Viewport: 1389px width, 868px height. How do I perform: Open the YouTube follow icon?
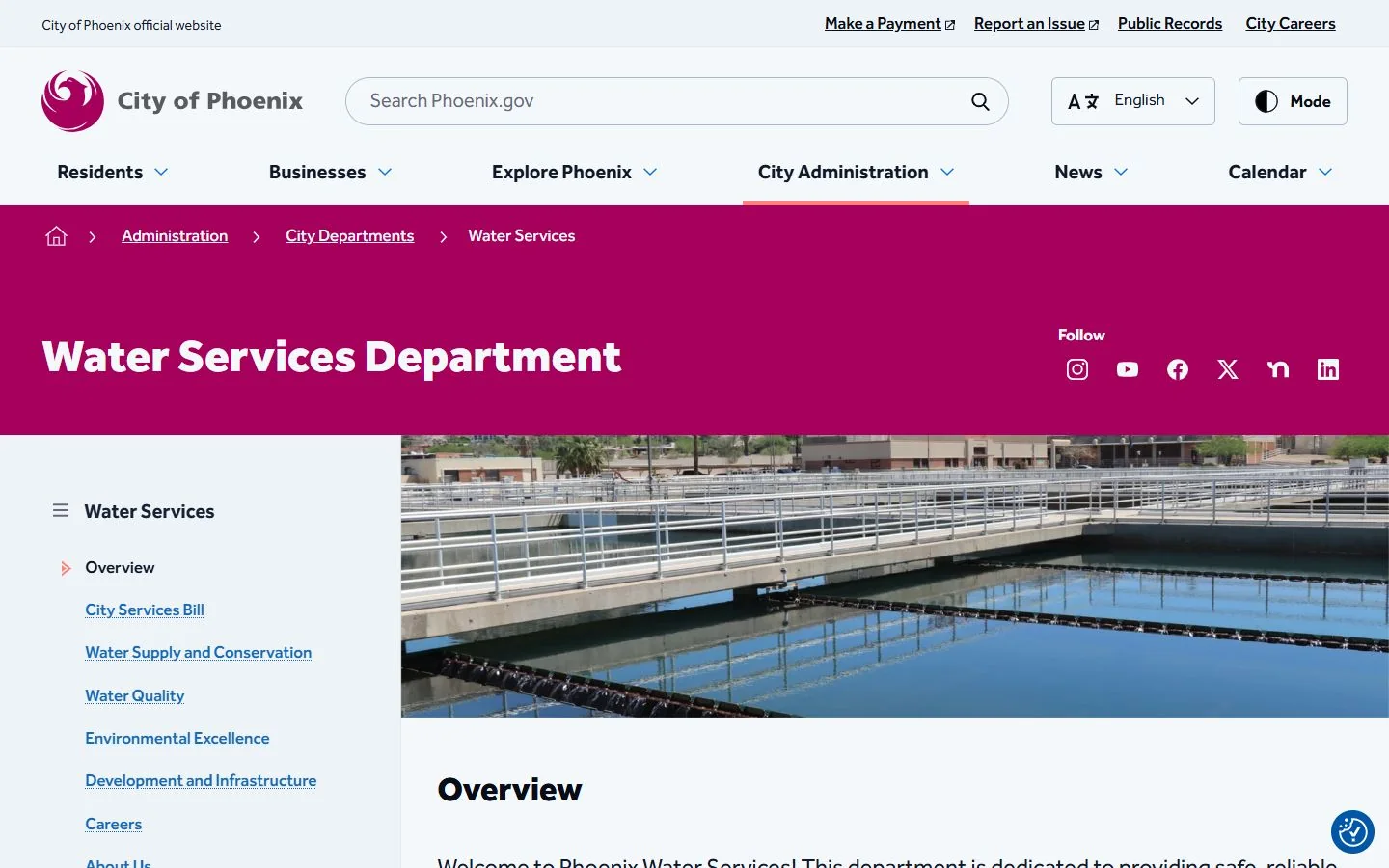click(x=1128, y=369)
